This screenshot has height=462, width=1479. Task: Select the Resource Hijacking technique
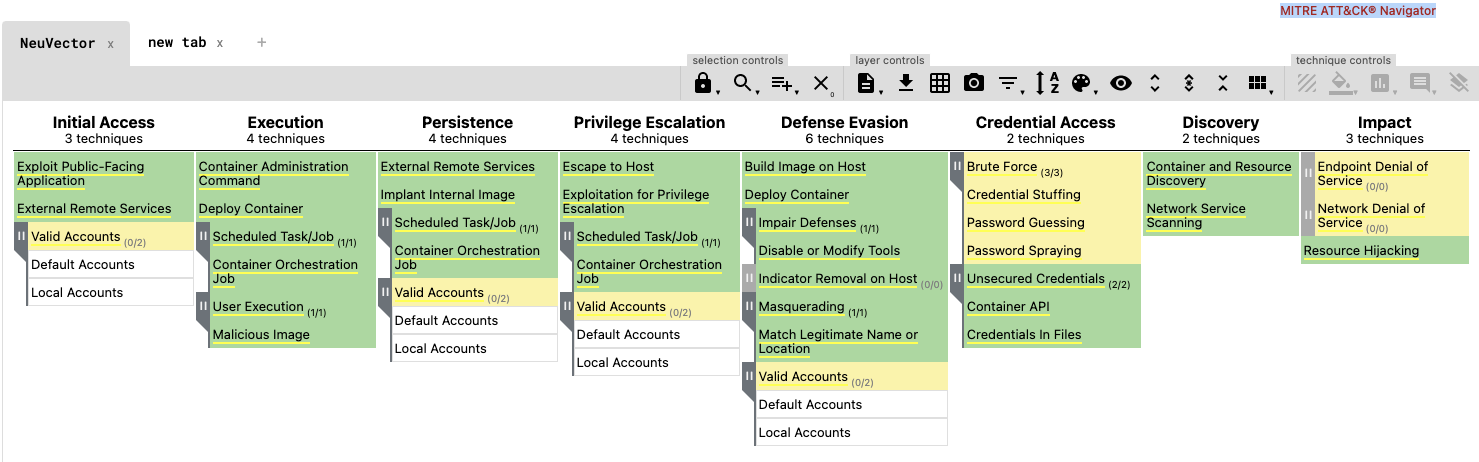click(1361, 251)
